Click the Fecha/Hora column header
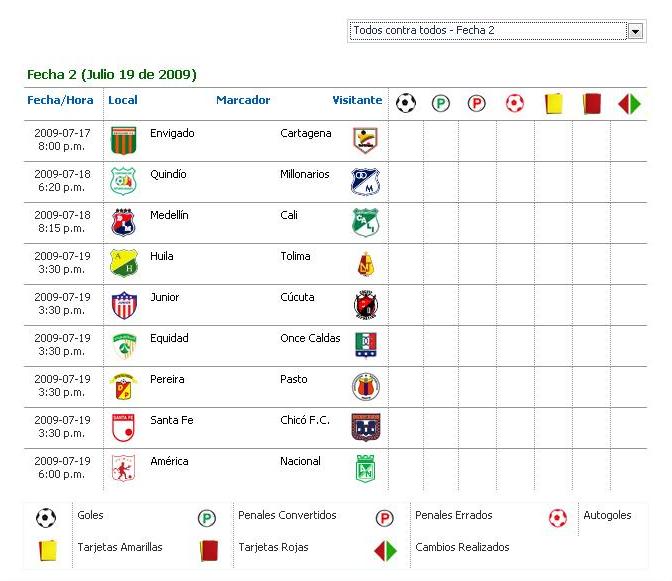672x581 pixels. pyautogui.click(x=60, y=100)
